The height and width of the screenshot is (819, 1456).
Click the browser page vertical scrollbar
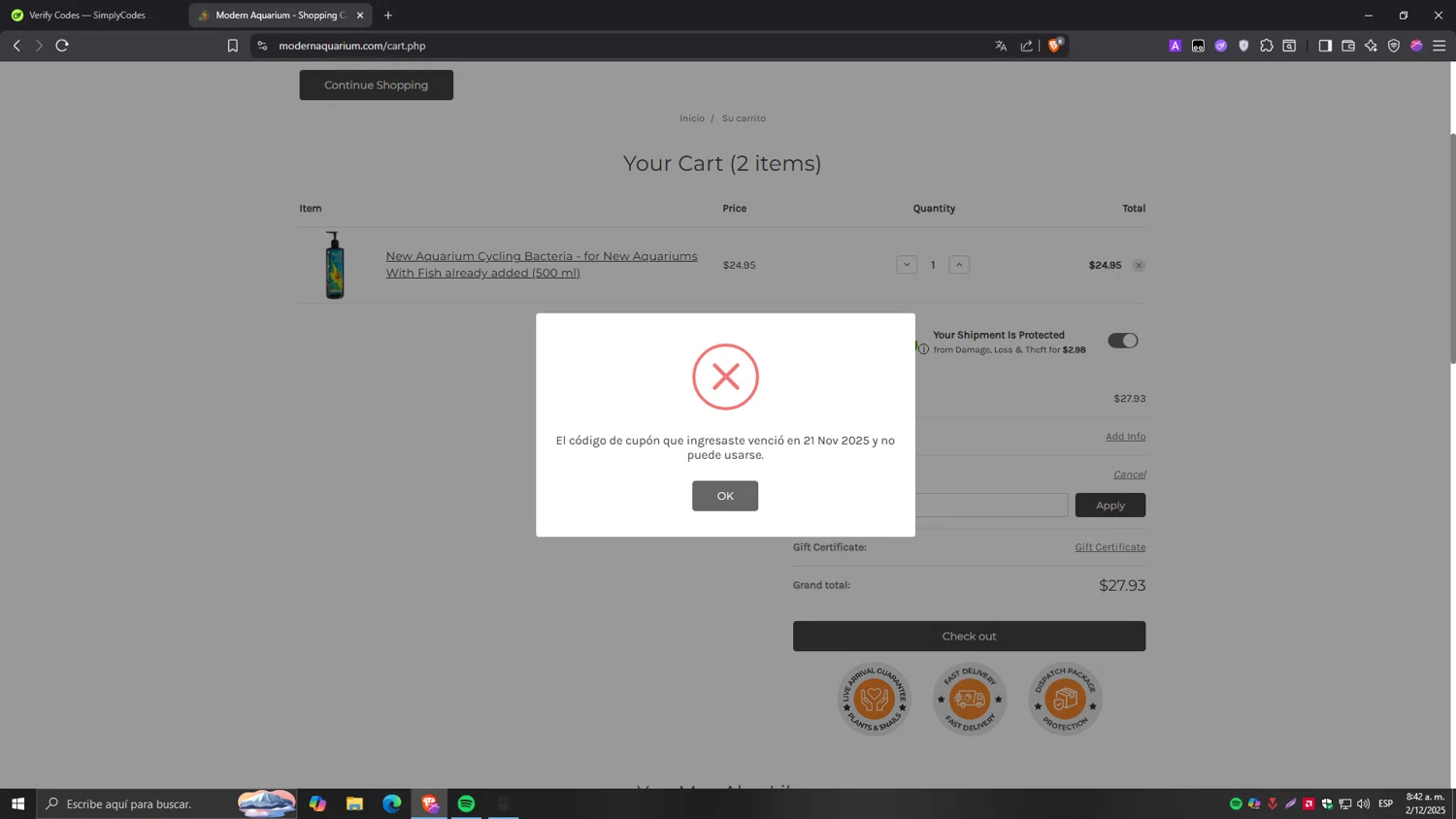pyautogui.click(x=1452, y=247)
